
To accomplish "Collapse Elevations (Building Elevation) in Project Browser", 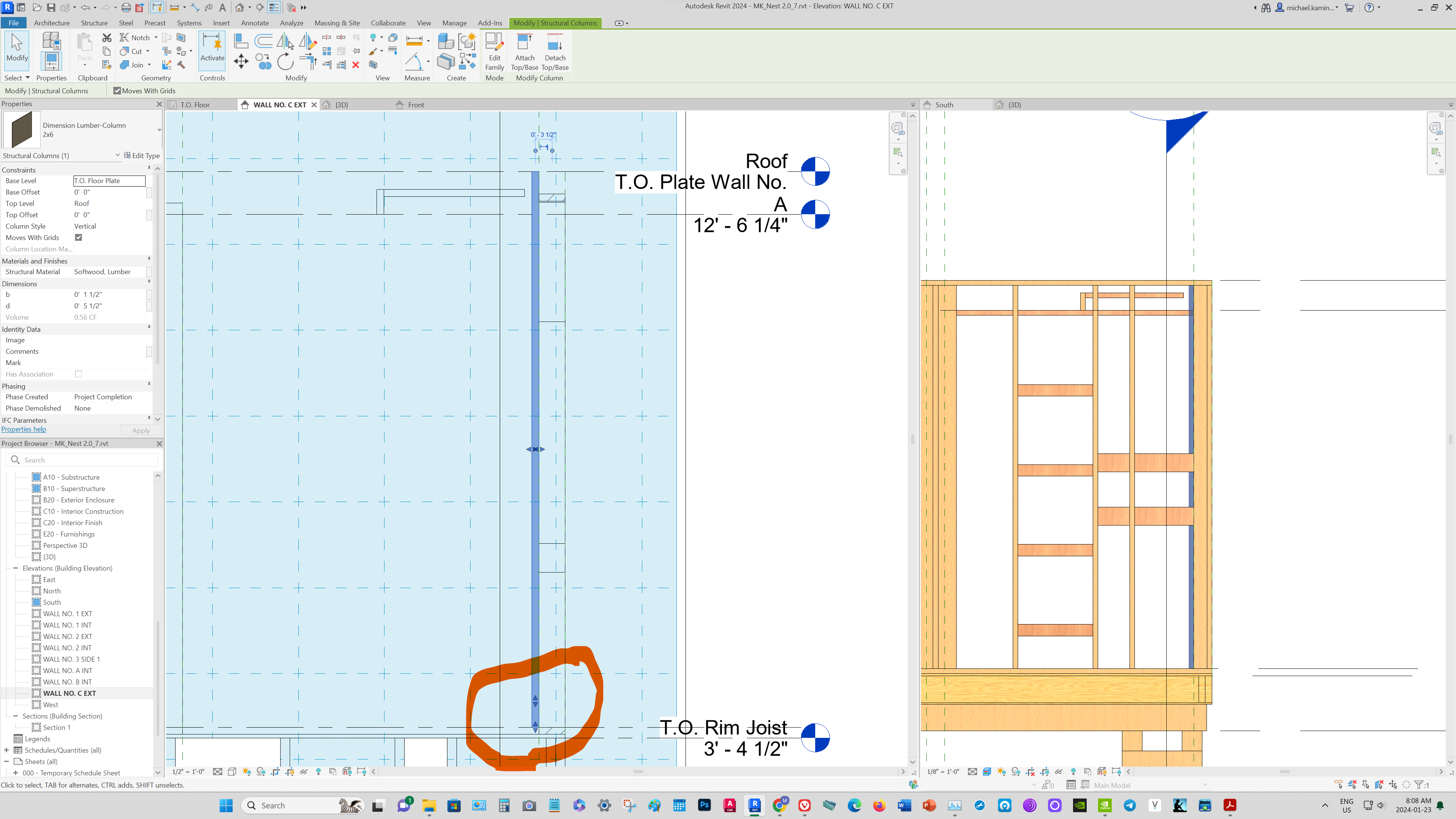I will point(16,568).
